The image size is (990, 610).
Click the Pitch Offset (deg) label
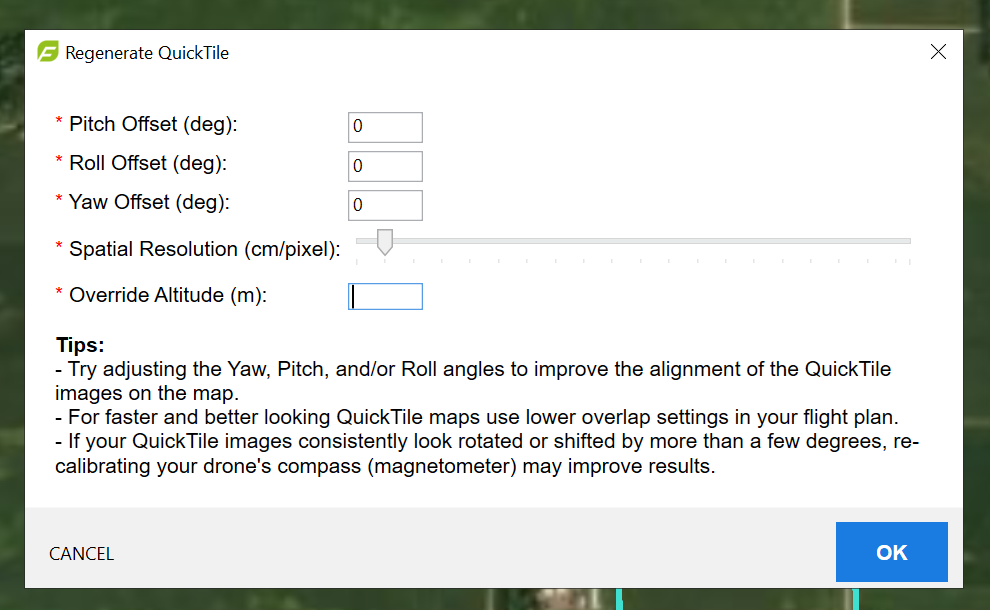click(x=153, y=124)
